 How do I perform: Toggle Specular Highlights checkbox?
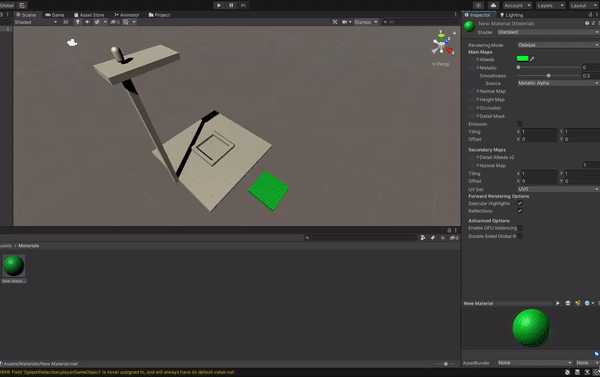[520, 203]
